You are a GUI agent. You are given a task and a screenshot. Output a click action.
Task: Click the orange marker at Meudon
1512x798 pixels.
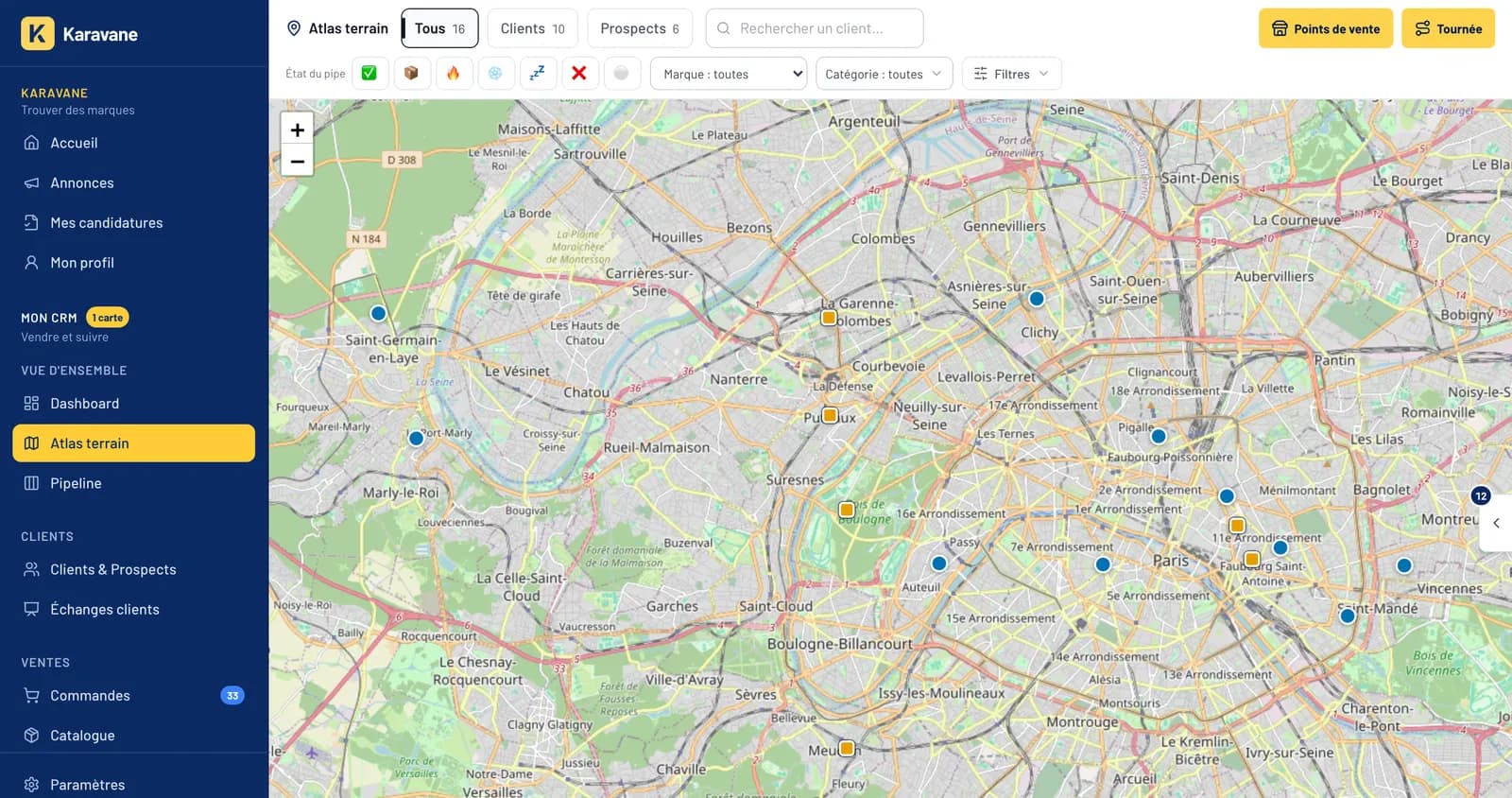(x=847, y=748)
